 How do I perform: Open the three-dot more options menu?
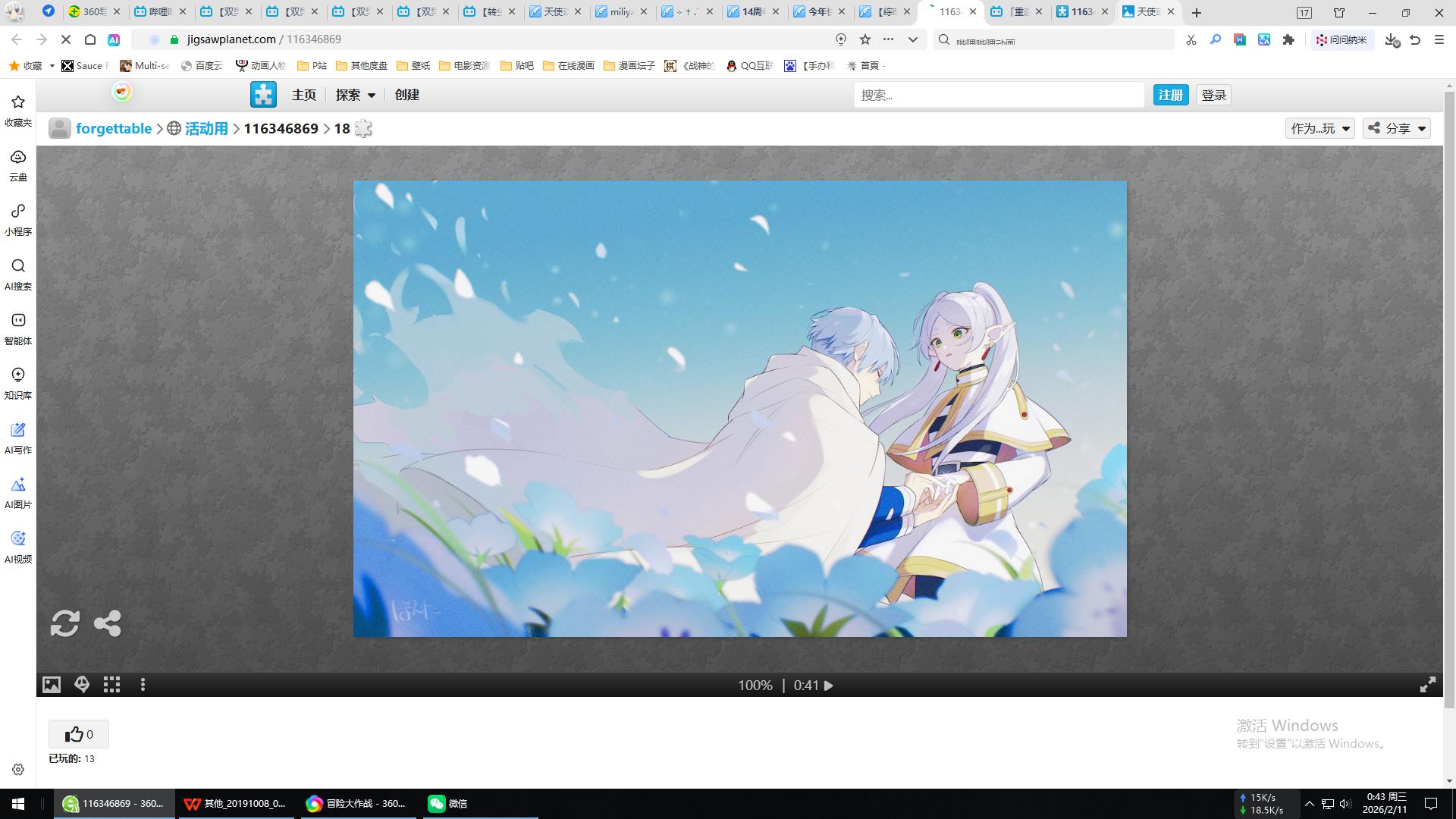tap(143, 685)
